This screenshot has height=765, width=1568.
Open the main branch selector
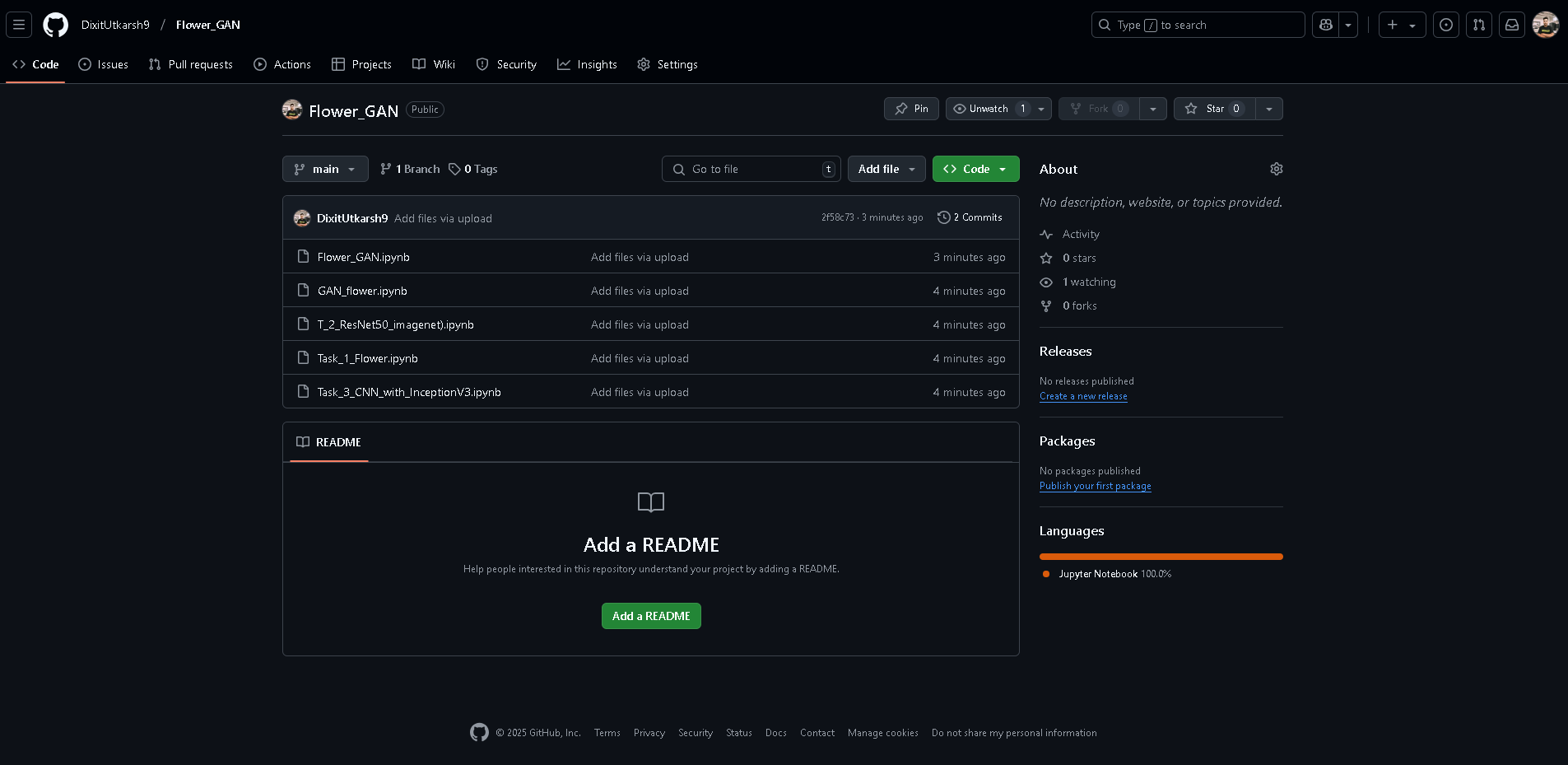(x=325, y=169)
